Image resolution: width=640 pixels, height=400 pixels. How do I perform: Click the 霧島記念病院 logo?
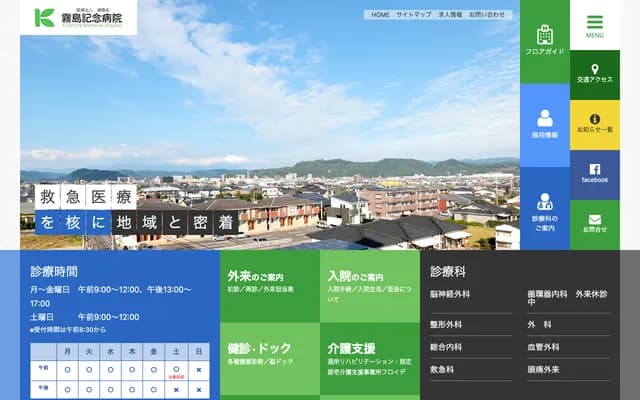79,17
